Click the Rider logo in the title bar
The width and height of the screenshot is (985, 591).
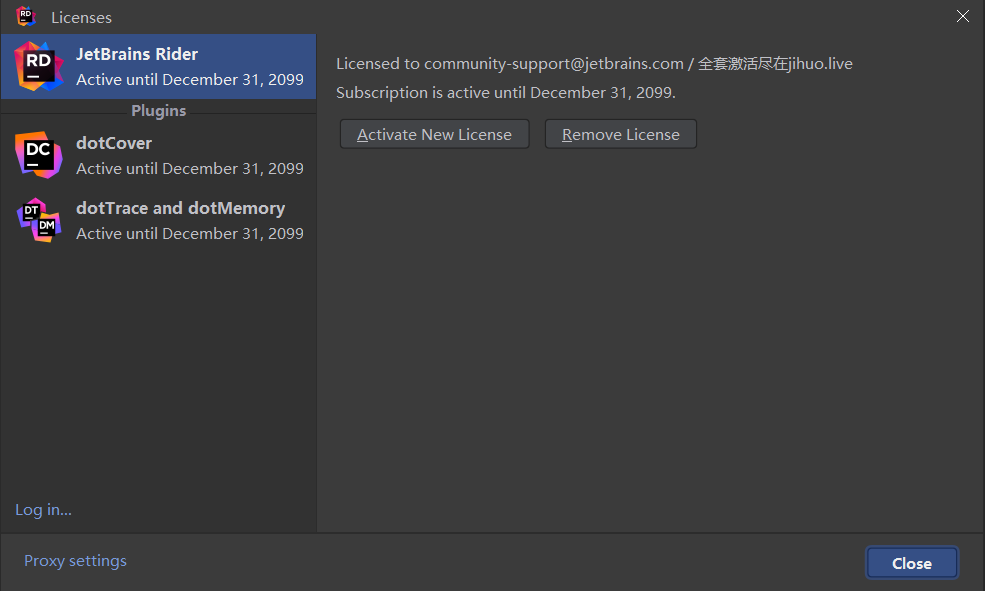pyautogui.click(x=26, y=16)
